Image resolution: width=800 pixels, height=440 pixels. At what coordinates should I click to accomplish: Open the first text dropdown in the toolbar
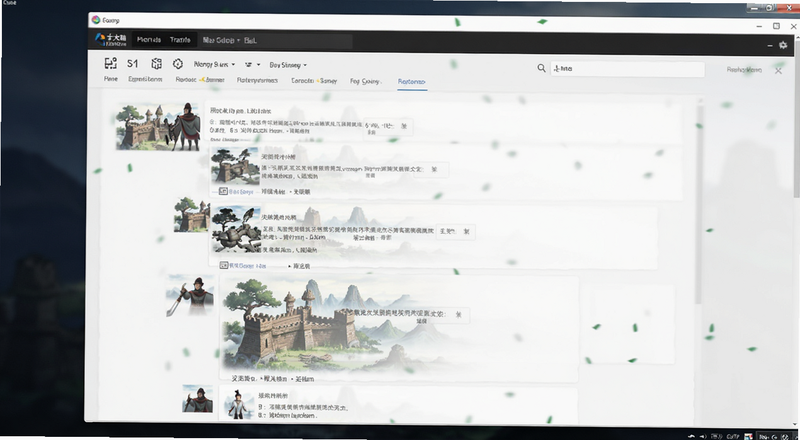tap(214, 64)
